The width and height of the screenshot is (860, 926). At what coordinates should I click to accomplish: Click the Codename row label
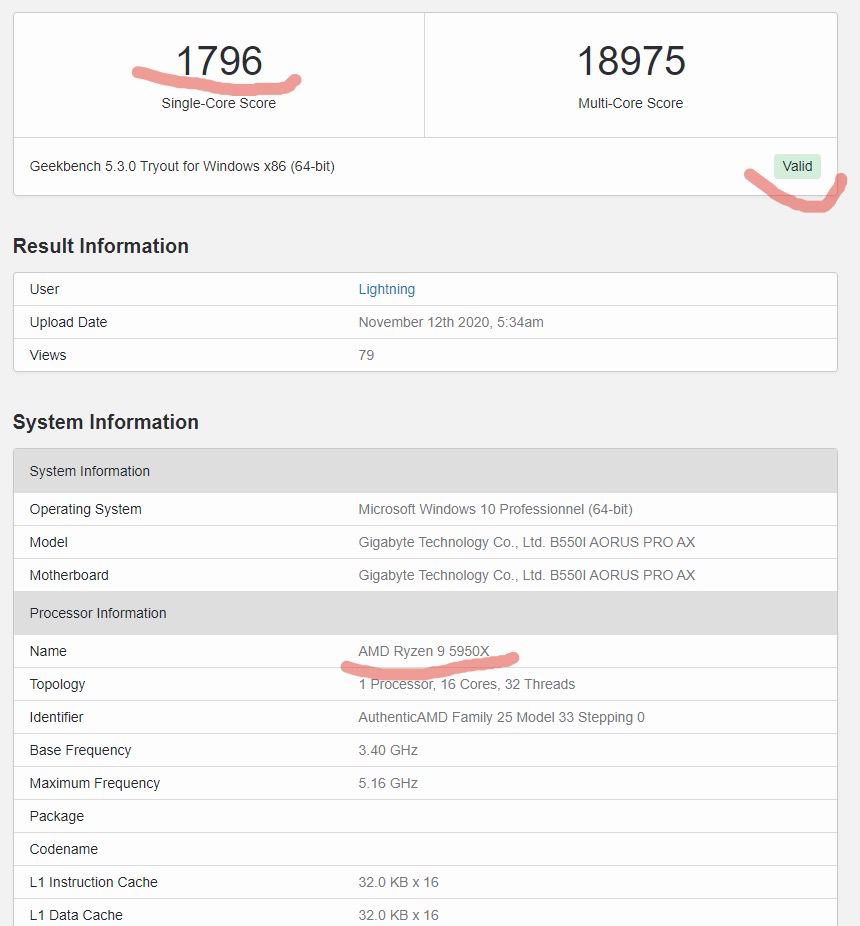point(64,849)
